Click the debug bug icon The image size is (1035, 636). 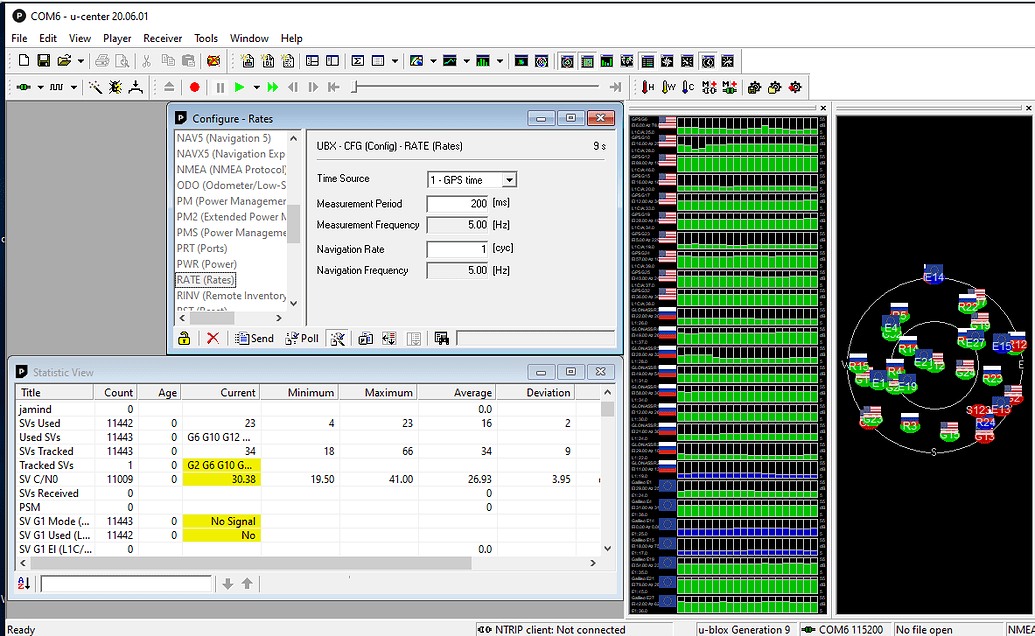click(115, 88)
